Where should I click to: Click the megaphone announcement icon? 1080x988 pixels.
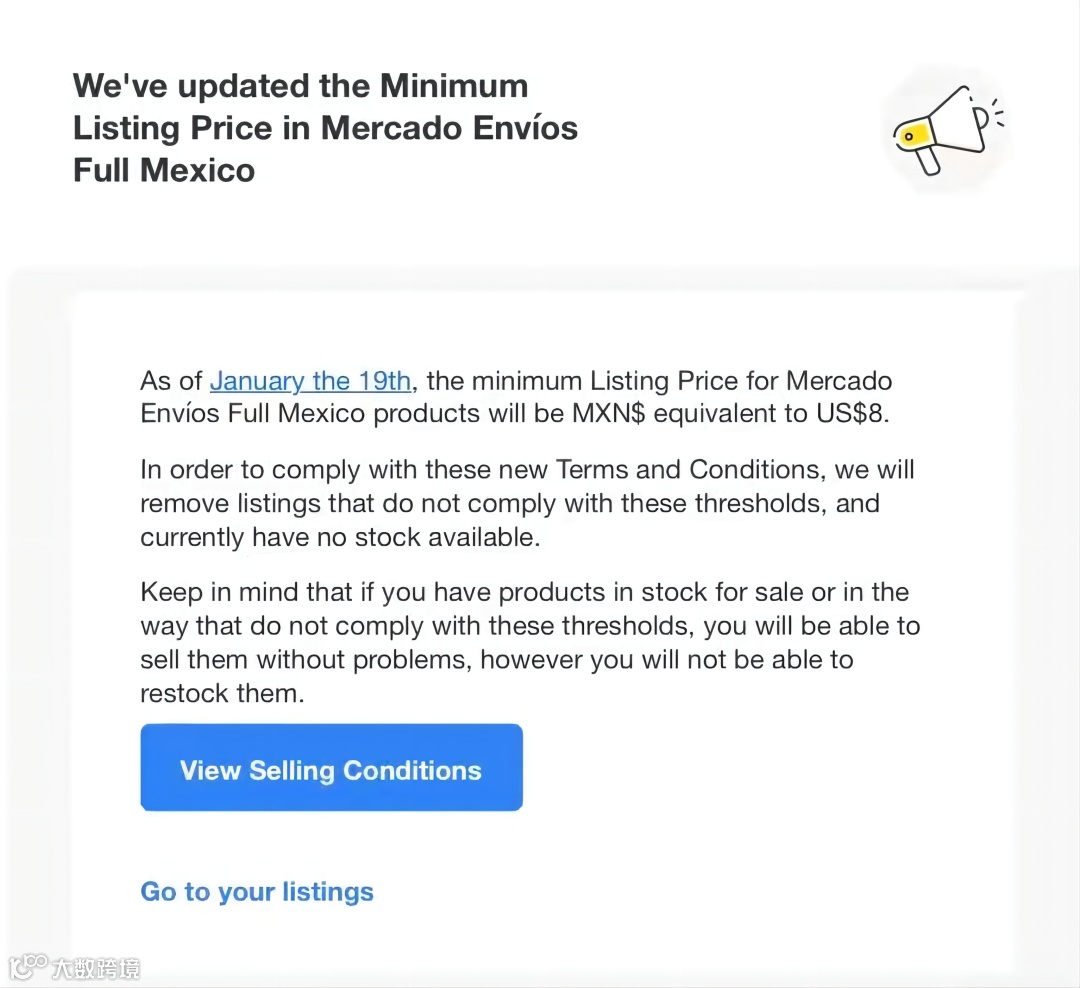(944, 130)
